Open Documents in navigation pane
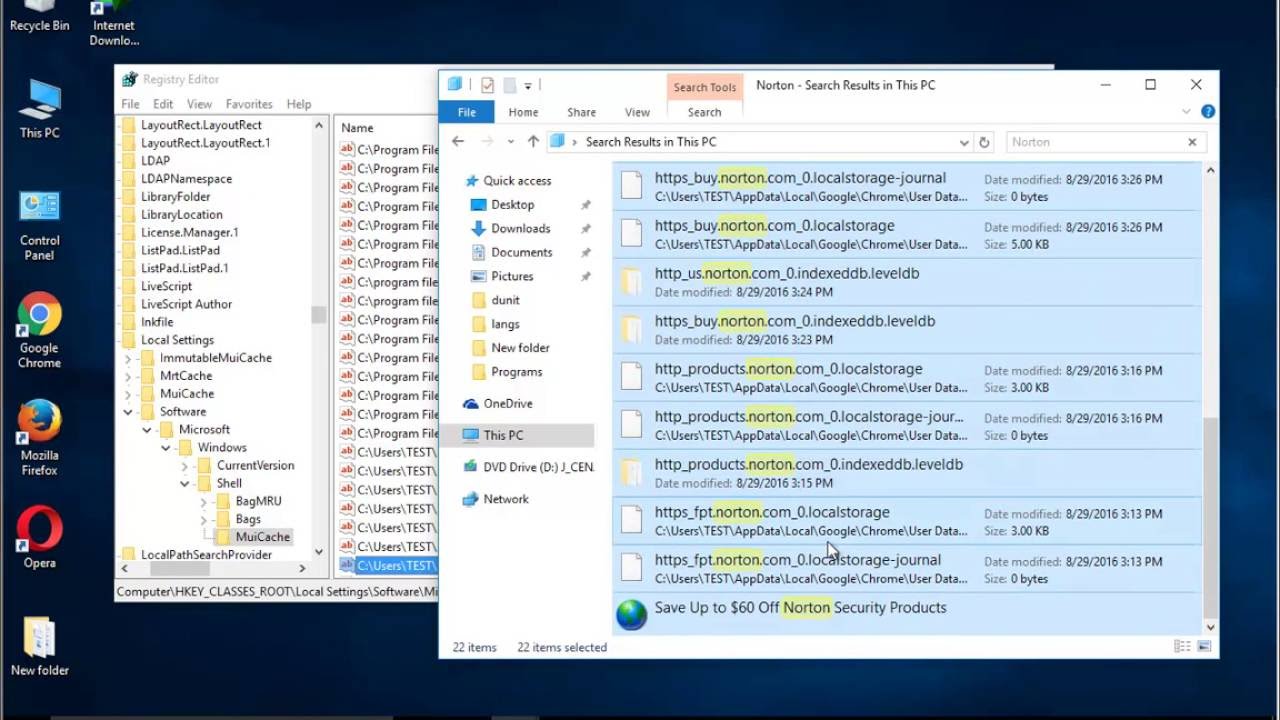1280x720 pixels. [x=521, y=253]
